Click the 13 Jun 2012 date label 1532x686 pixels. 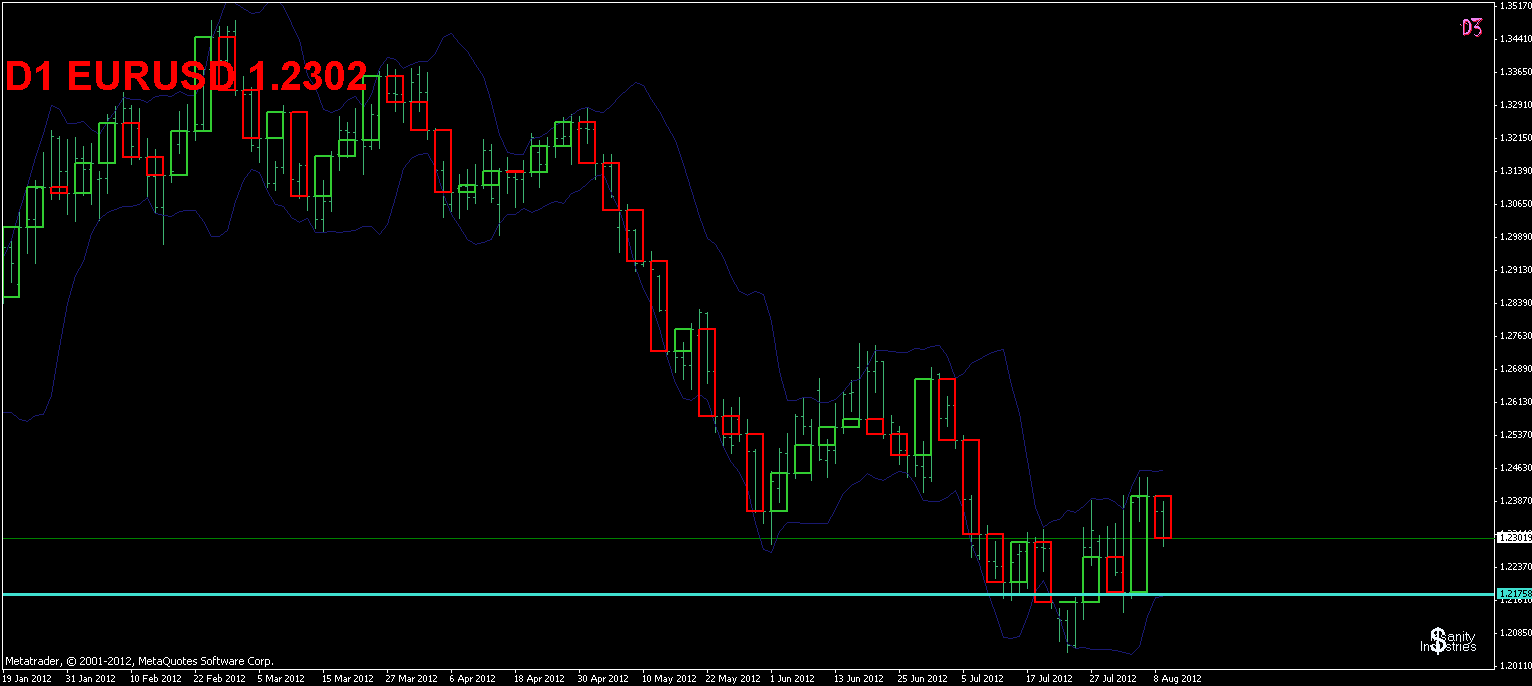point(859,678)
